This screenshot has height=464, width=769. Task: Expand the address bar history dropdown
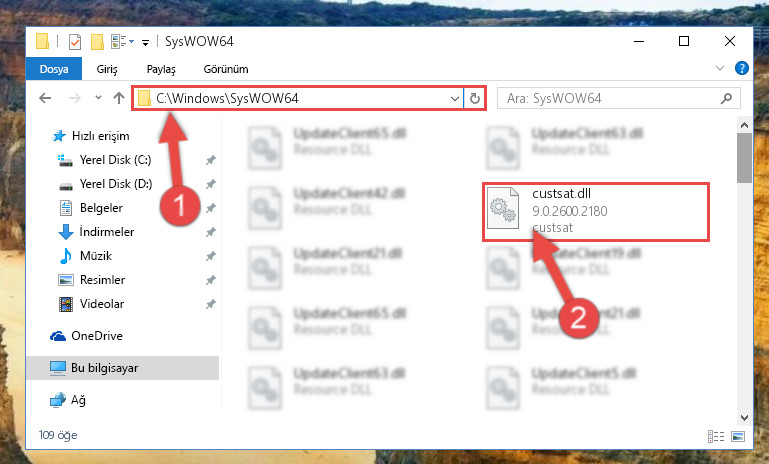455,99
